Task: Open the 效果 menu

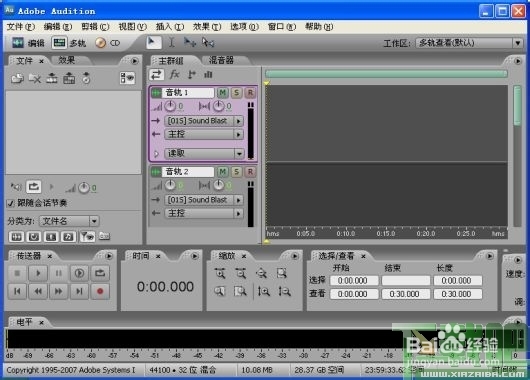Action: click(207, 27)
